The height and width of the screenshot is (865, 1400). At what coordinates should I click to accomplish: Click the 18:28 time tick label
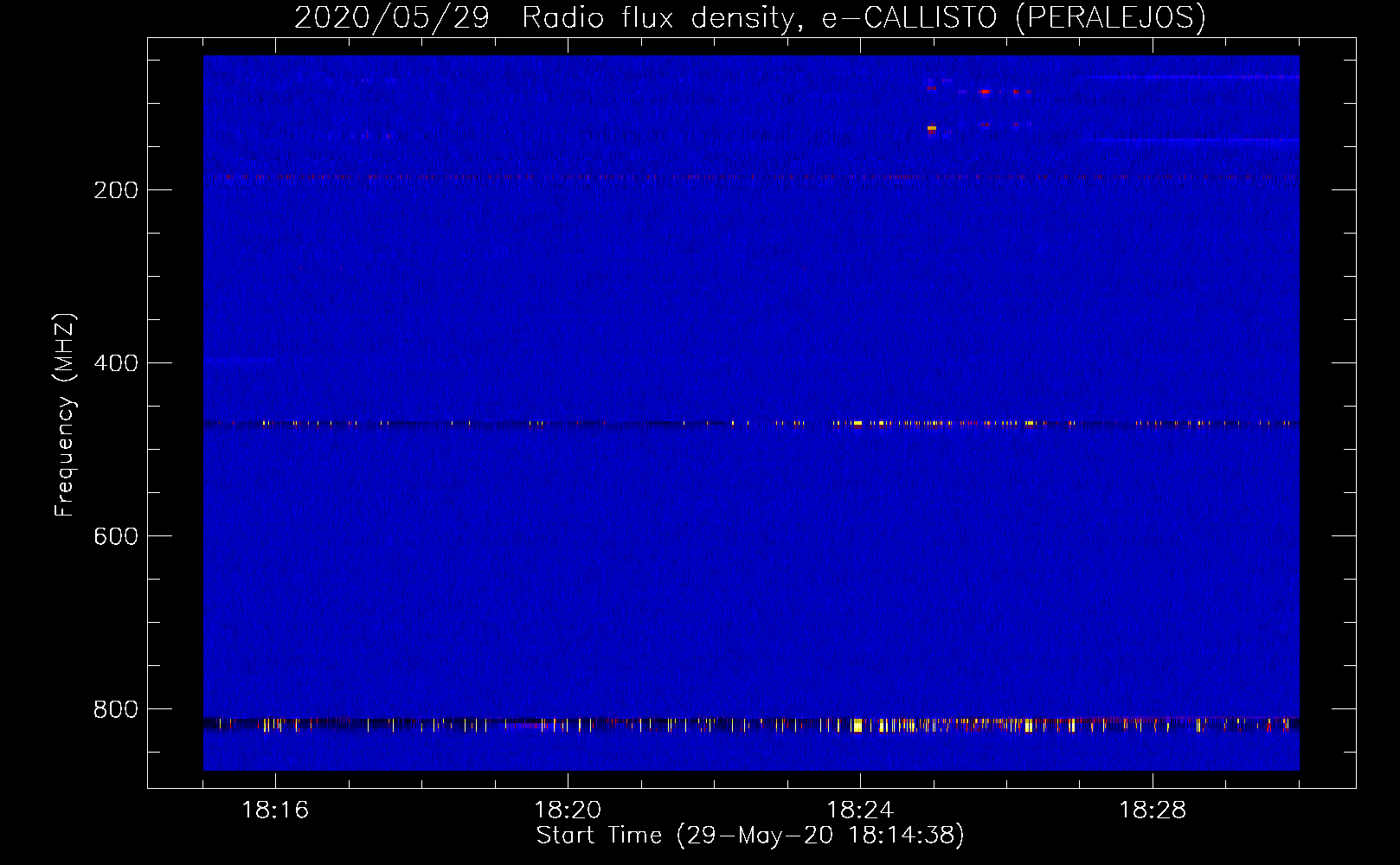coord(1153,811)
